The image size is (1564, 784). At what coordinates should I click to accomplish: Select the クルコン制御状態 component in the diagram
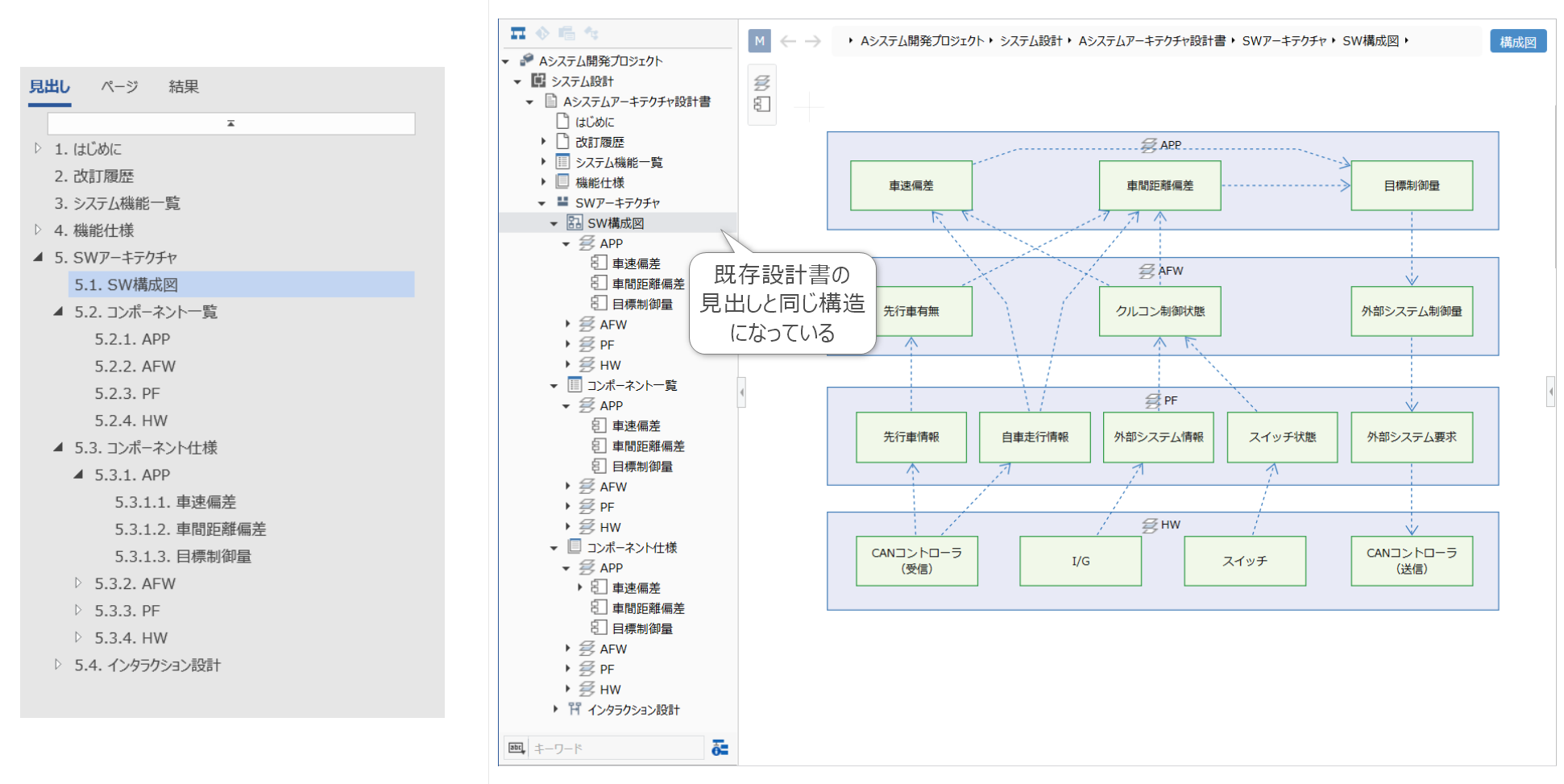[1160, 311]
